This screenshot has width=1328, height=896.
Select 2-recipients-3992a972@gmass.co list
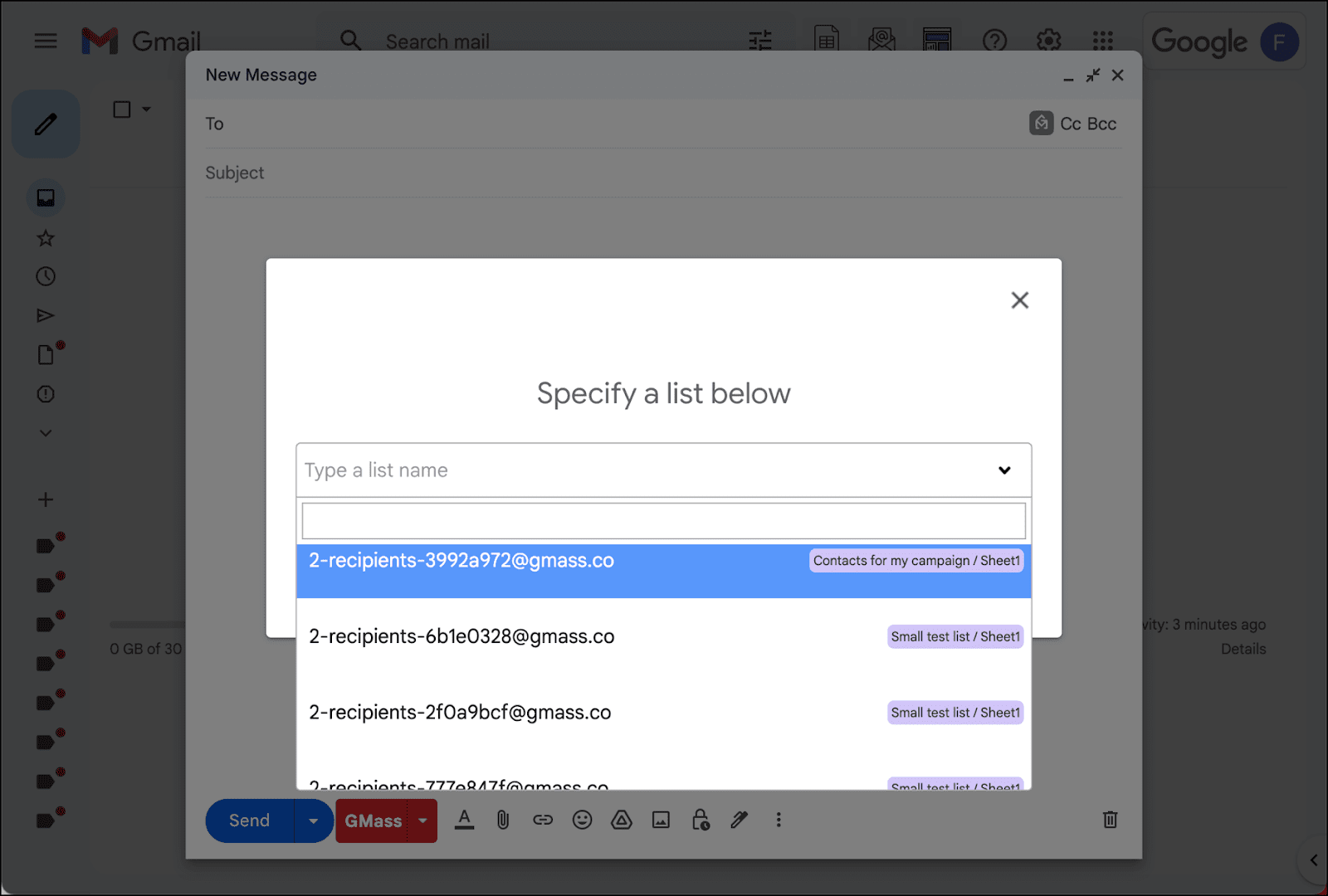pyautogui.click(x=663, y=571)
